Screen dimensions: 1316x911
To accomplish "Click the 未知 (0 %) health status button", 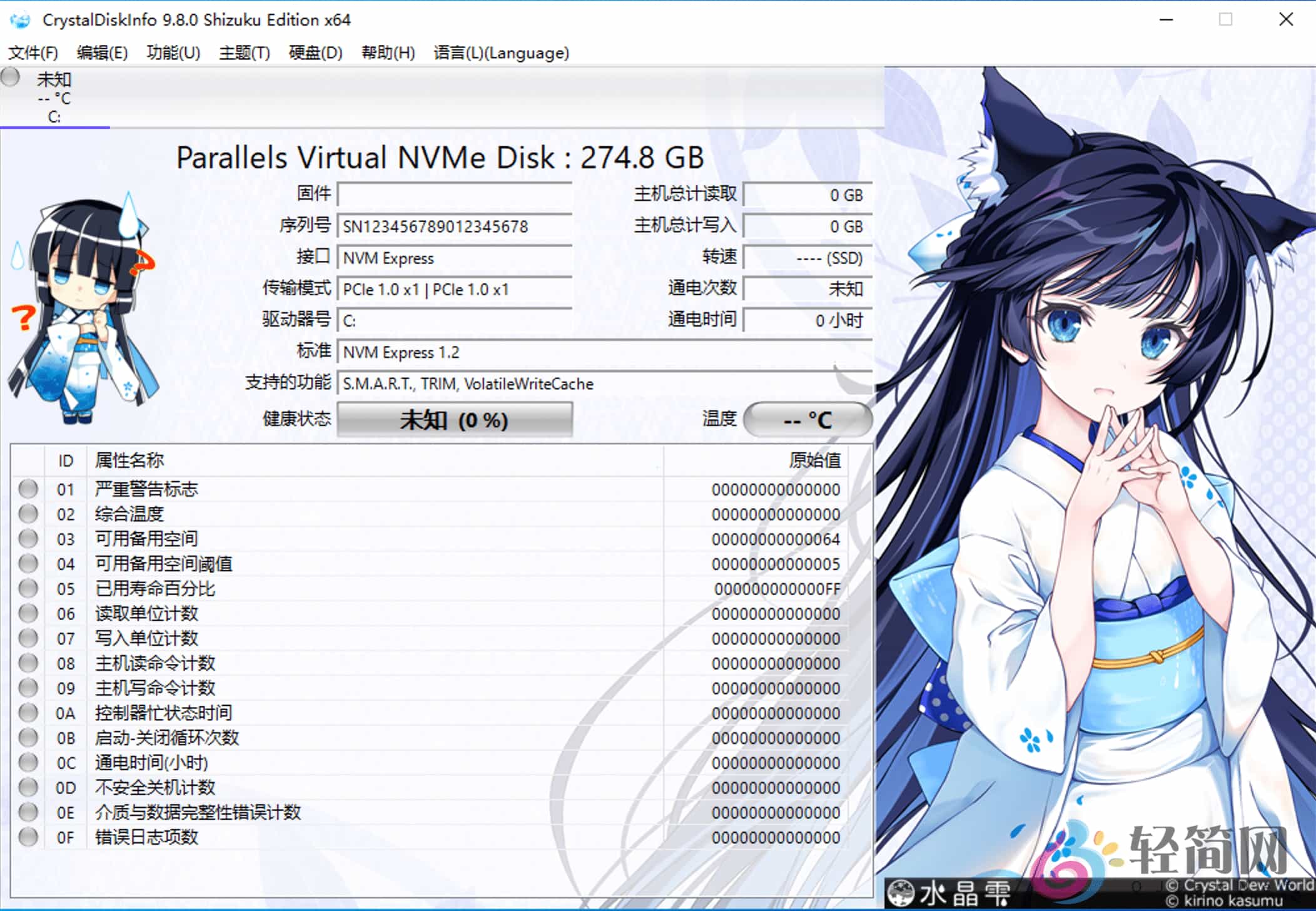I will [455, 419].
